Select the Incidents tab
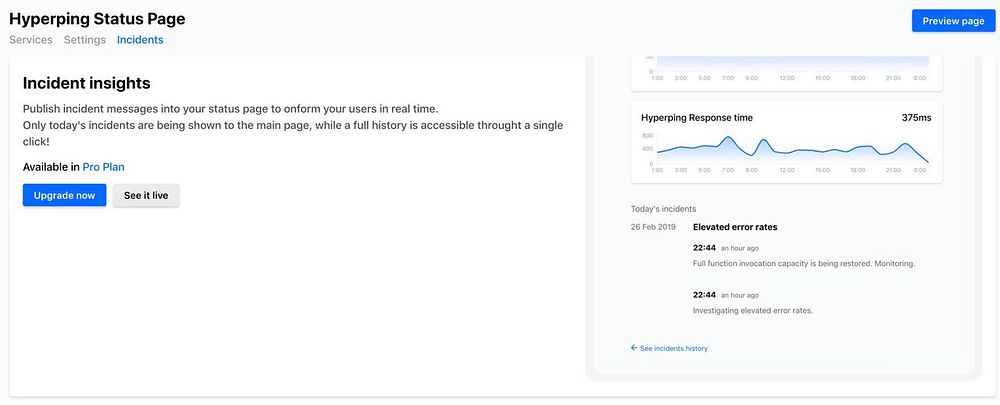The image size is (1000, 405). click(x=140, y=40)
